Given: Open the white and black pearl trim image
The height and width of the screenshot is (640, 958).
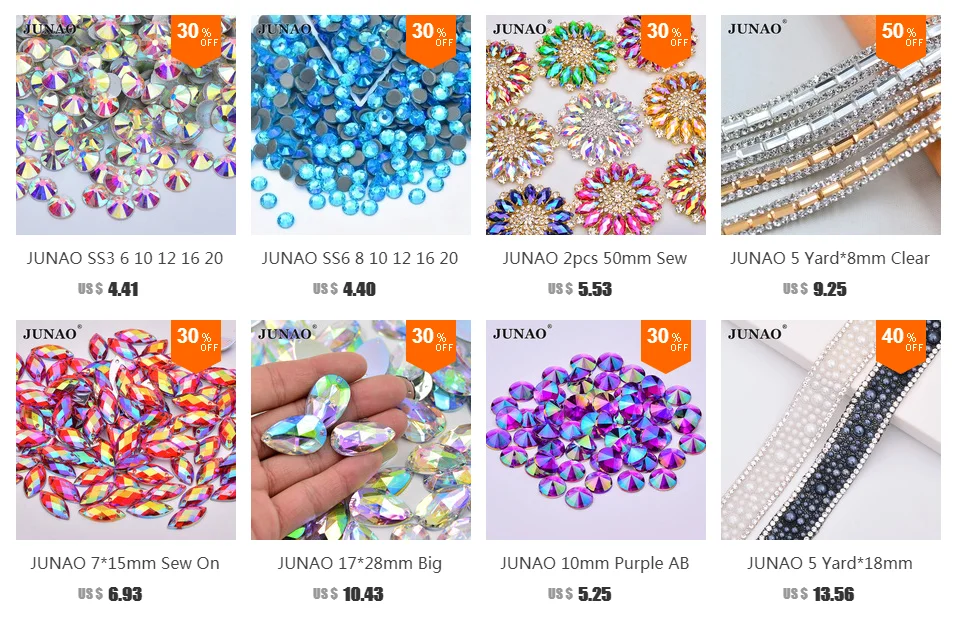Looking at the screenshot, I should pyautogui.click(x=831, y=430).
